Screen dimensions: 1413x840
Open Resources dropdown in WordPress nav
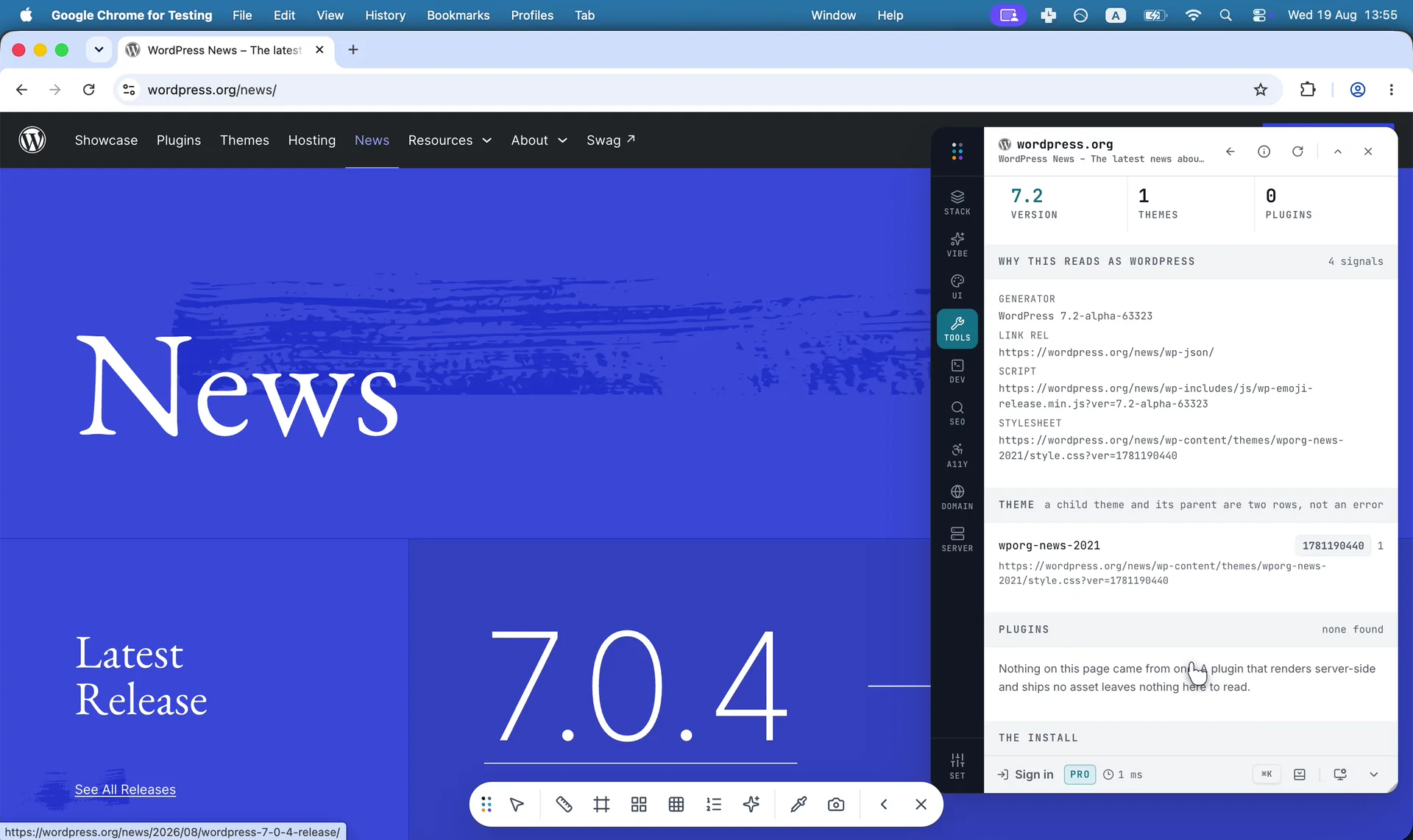click(x=450, y=140)
